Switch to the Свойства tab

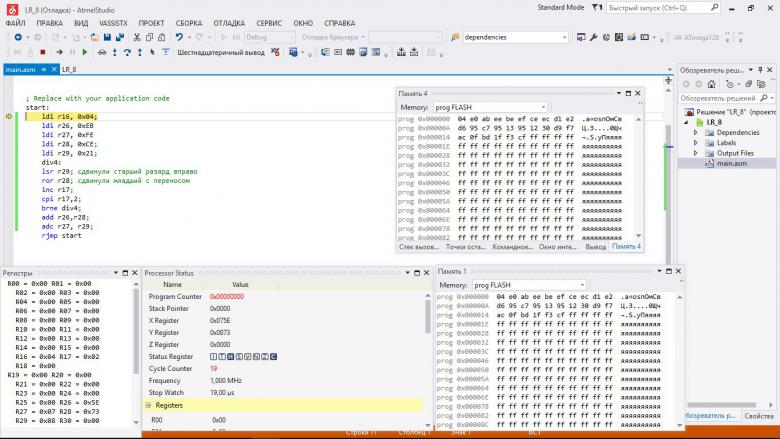pyautogui.click(x=759, y=416)
